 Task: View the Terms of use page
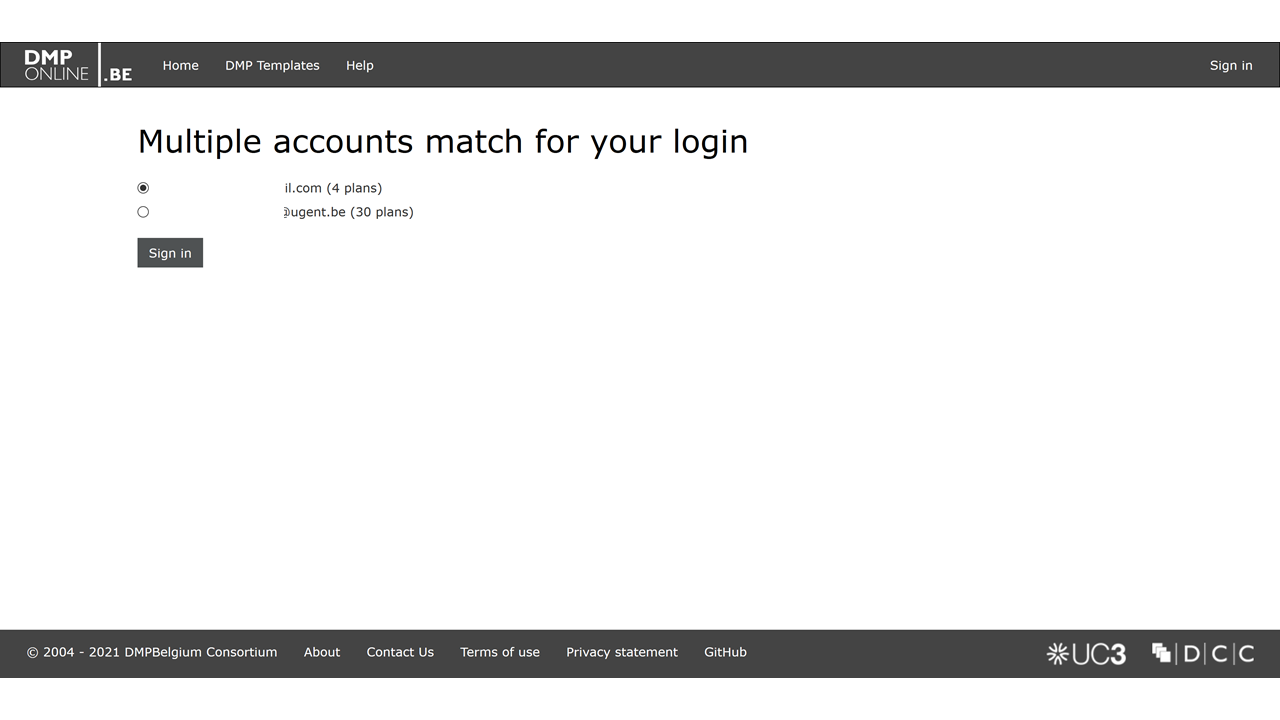(500, 652)
